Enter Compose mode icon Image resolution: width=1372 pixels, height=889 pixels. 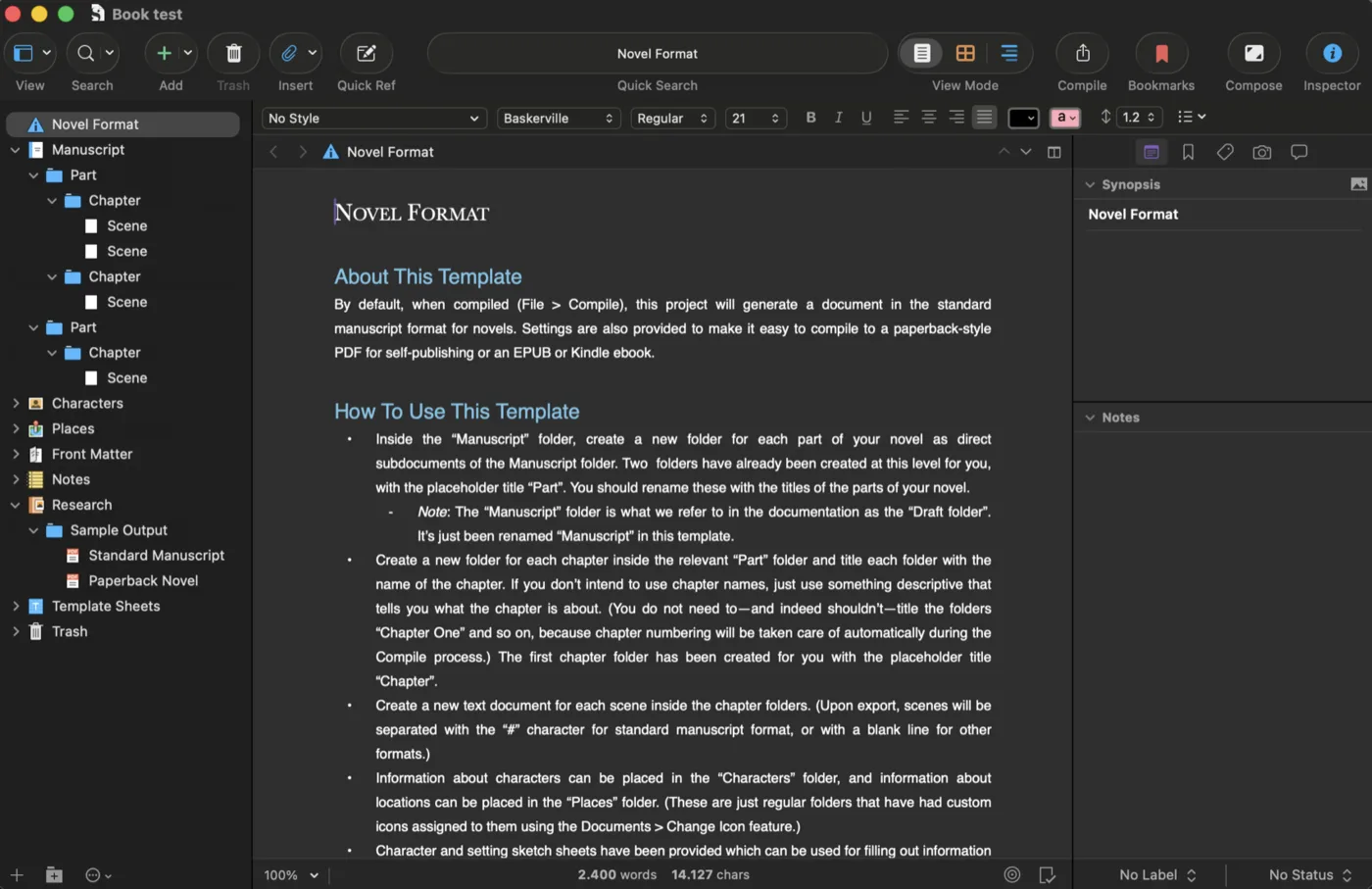pos(1253,53)
